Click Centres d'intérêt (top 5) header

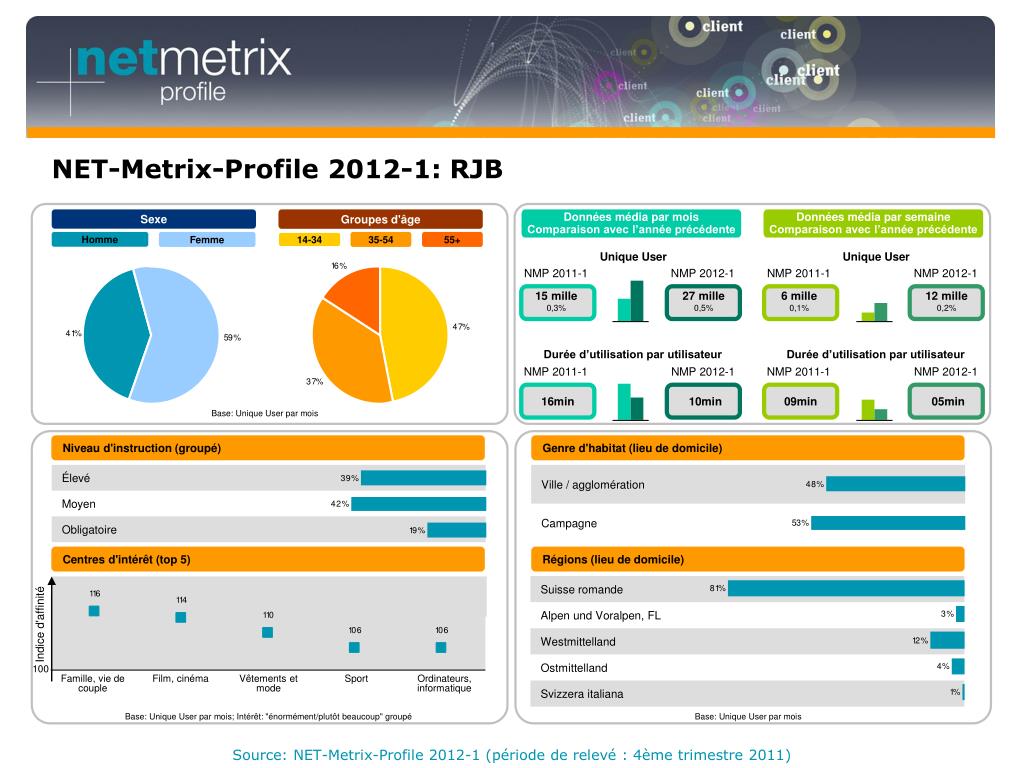click(x=268, y=559)
